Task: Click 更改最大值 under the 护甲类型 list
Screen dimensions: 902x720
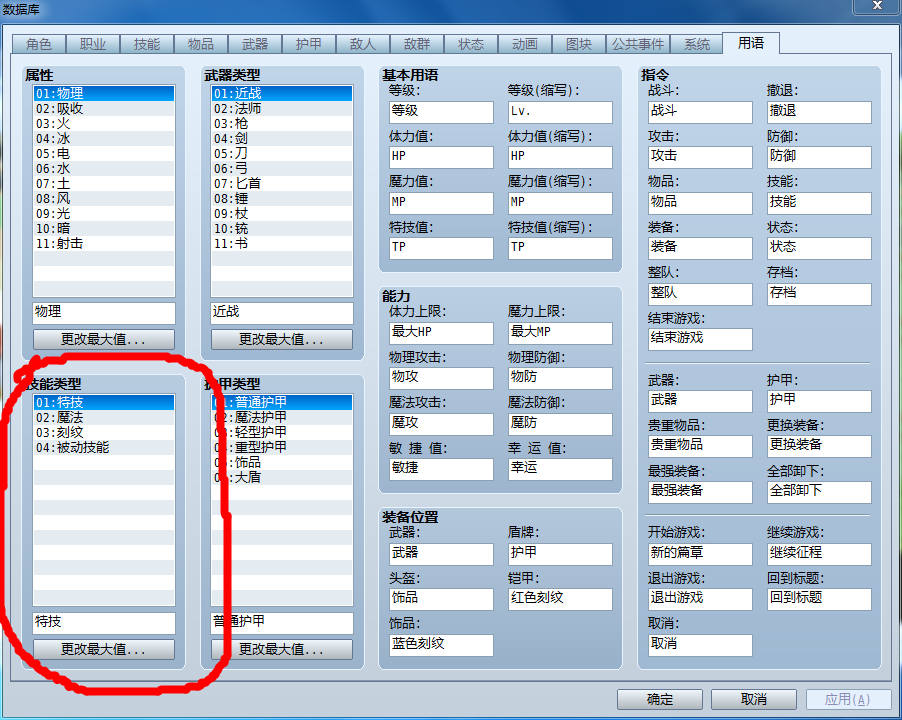Action: (x=282, y=649)
